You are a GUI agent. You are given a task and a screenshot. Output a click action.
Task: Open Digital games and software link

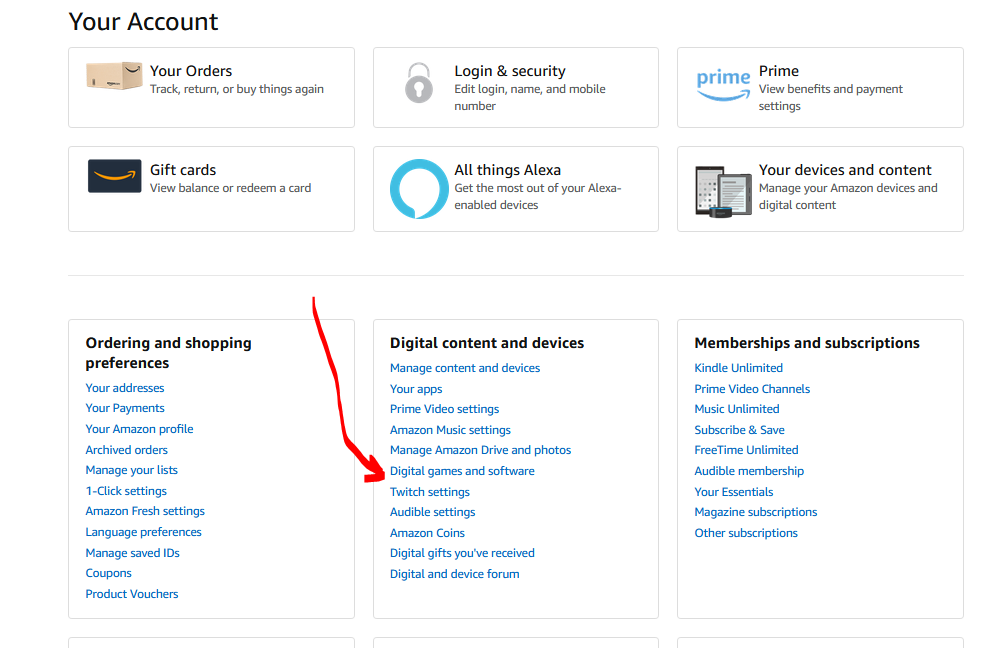[x=462, y=471]
